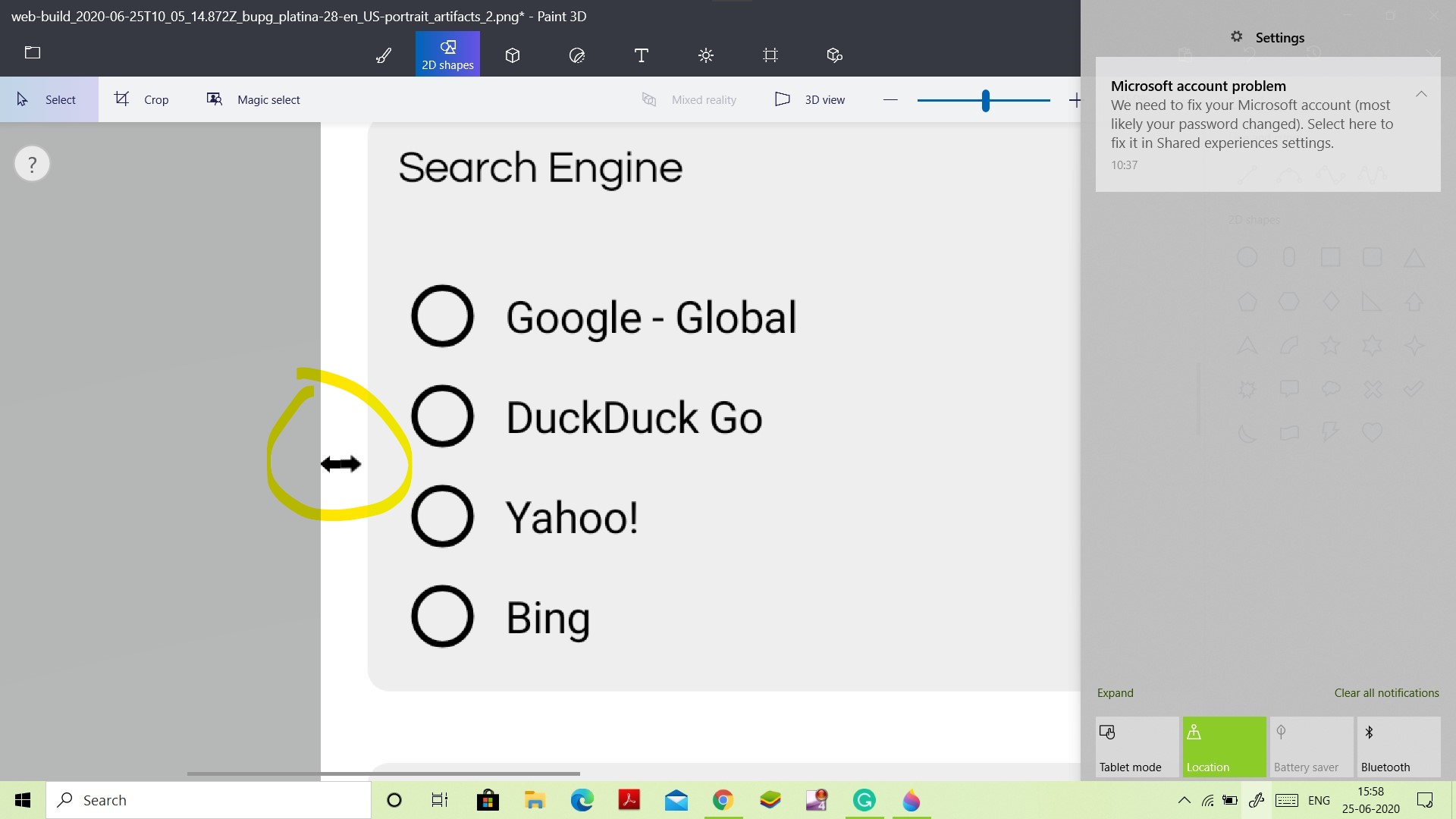Open the 3D shapes tool

click(513, 55)
